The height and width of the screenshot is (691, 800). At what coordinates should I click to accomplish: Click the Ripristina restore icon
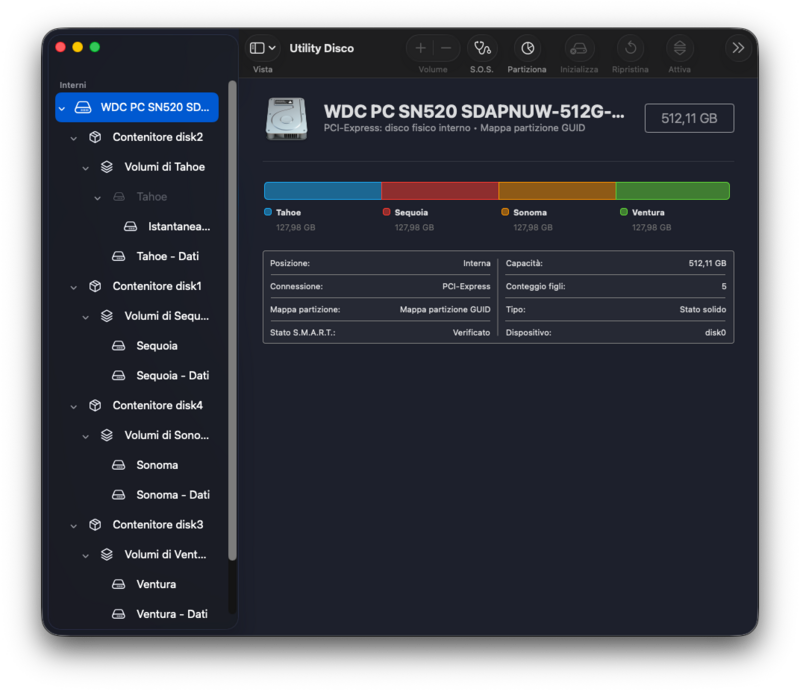click(630, 48)
